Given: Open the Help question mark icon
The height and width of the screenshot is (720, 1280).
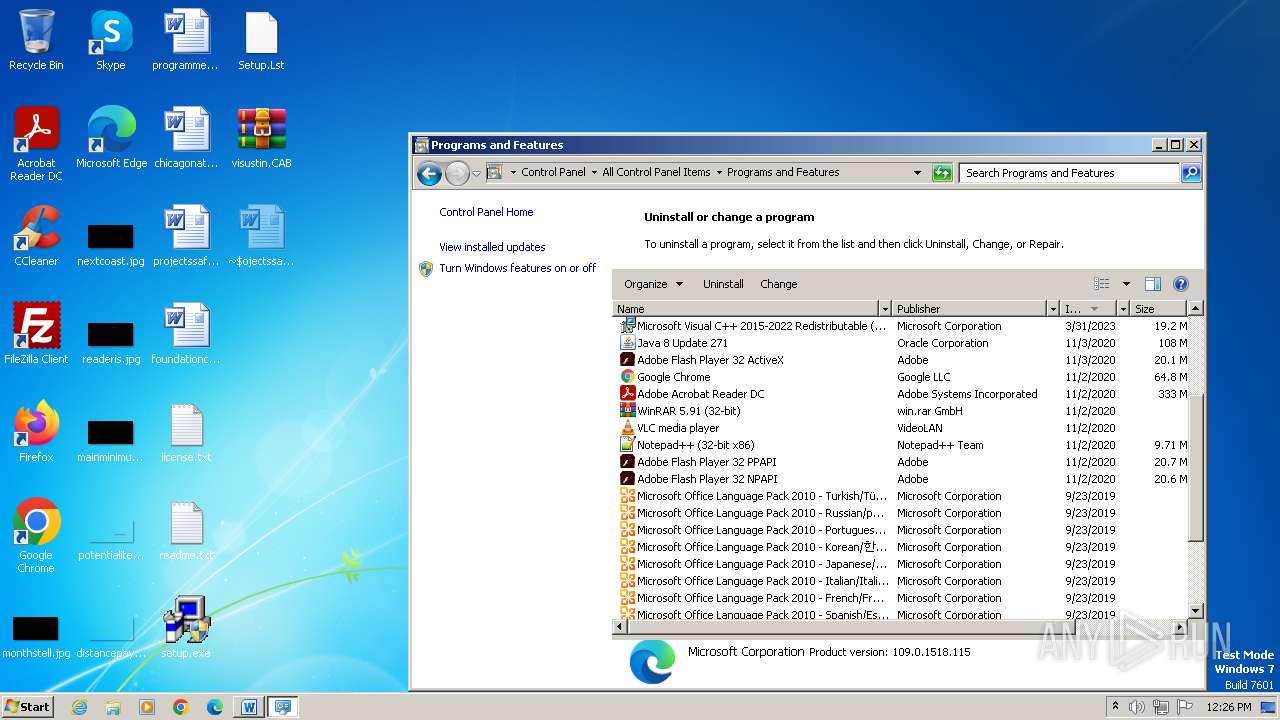Looking at the screenshot, I should pos(1180,284).
